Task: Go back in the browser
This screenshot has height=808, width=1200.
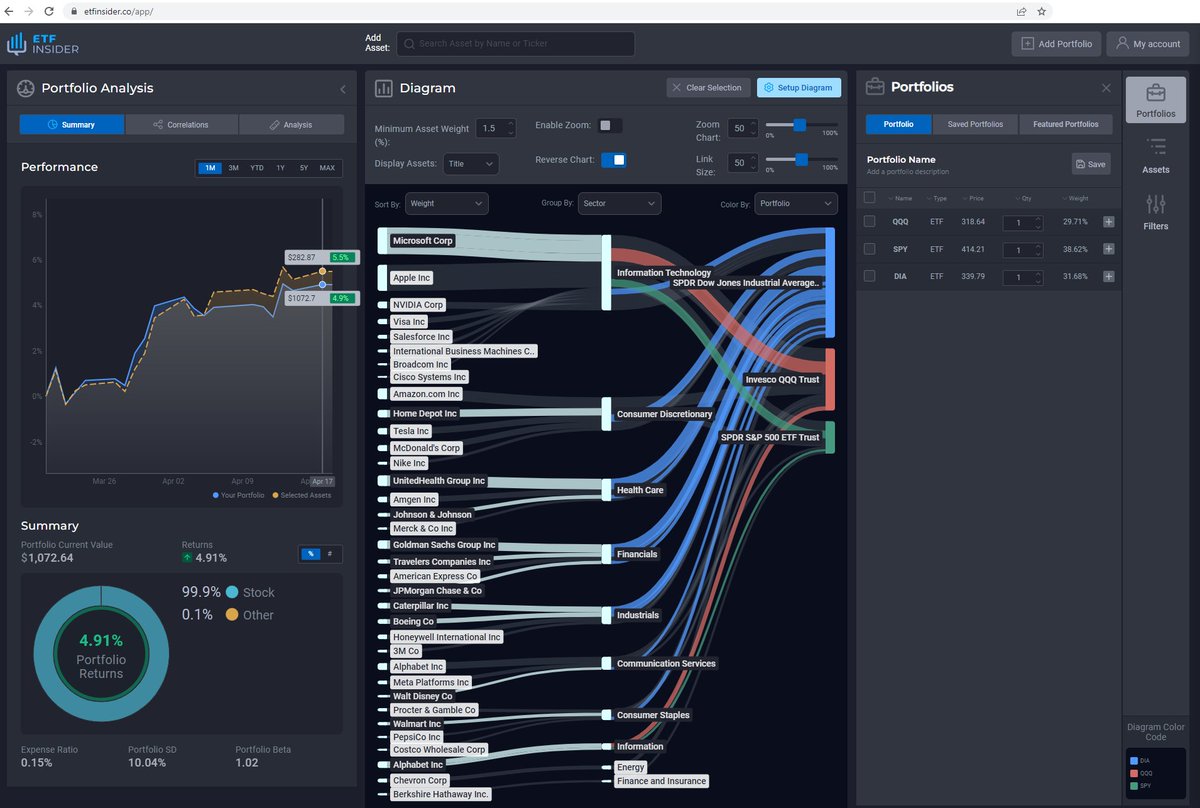Action: (x=9, y=11)
